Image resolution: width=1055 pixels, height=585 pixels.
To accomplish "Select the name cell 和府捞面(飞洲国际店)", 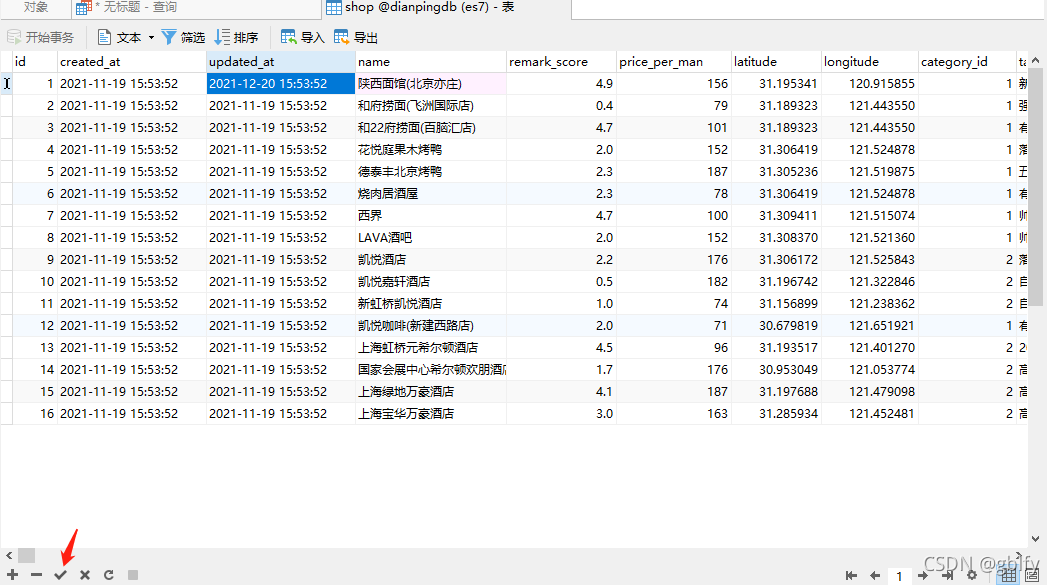I will [431, 106].
